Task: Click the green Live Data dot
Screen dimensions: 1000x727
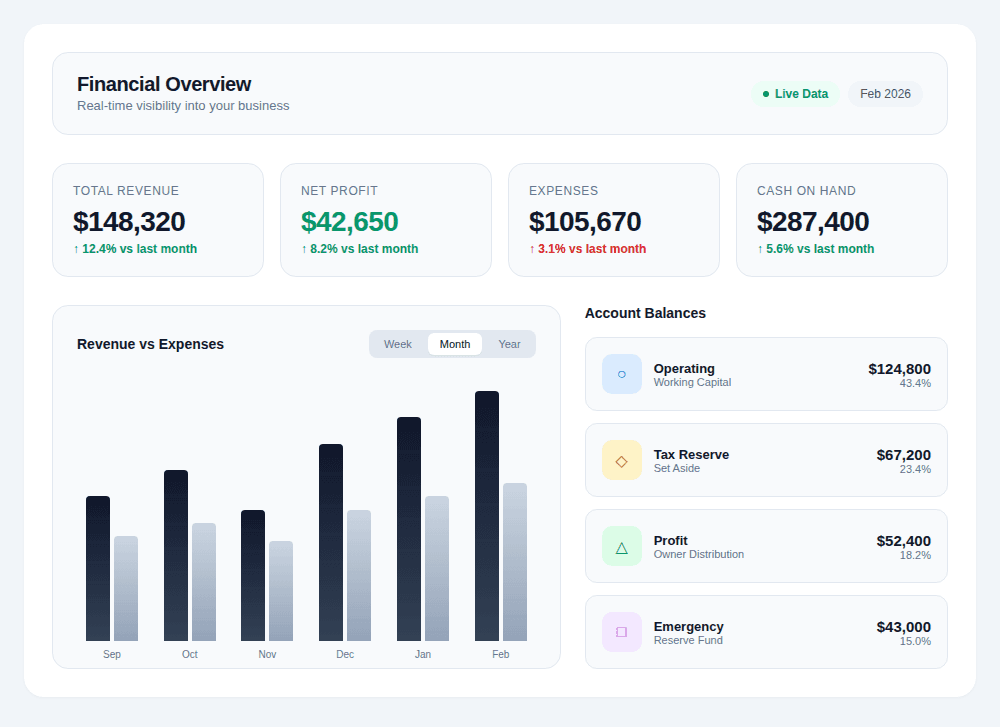Action: click(x=766, y=94)
